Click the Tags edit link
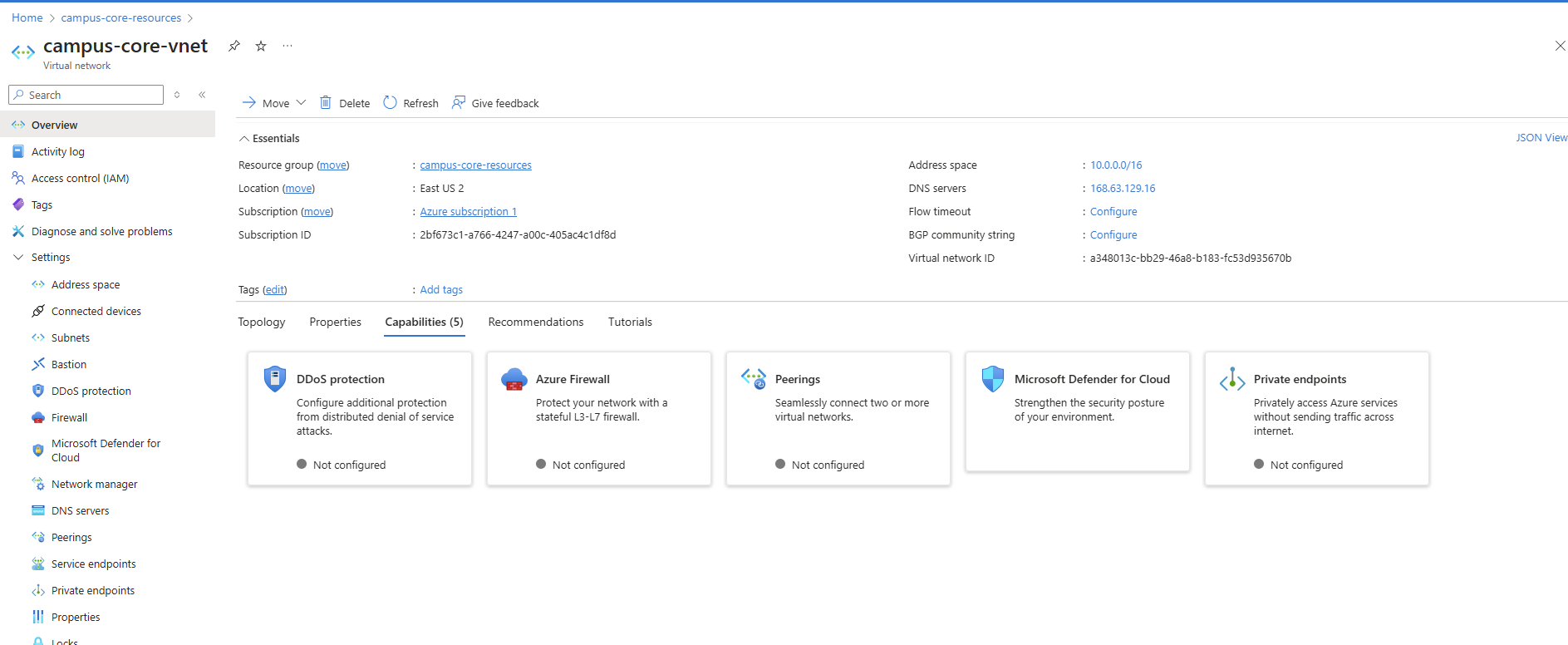Screen dimensions: 1568x645 point(275,290)
